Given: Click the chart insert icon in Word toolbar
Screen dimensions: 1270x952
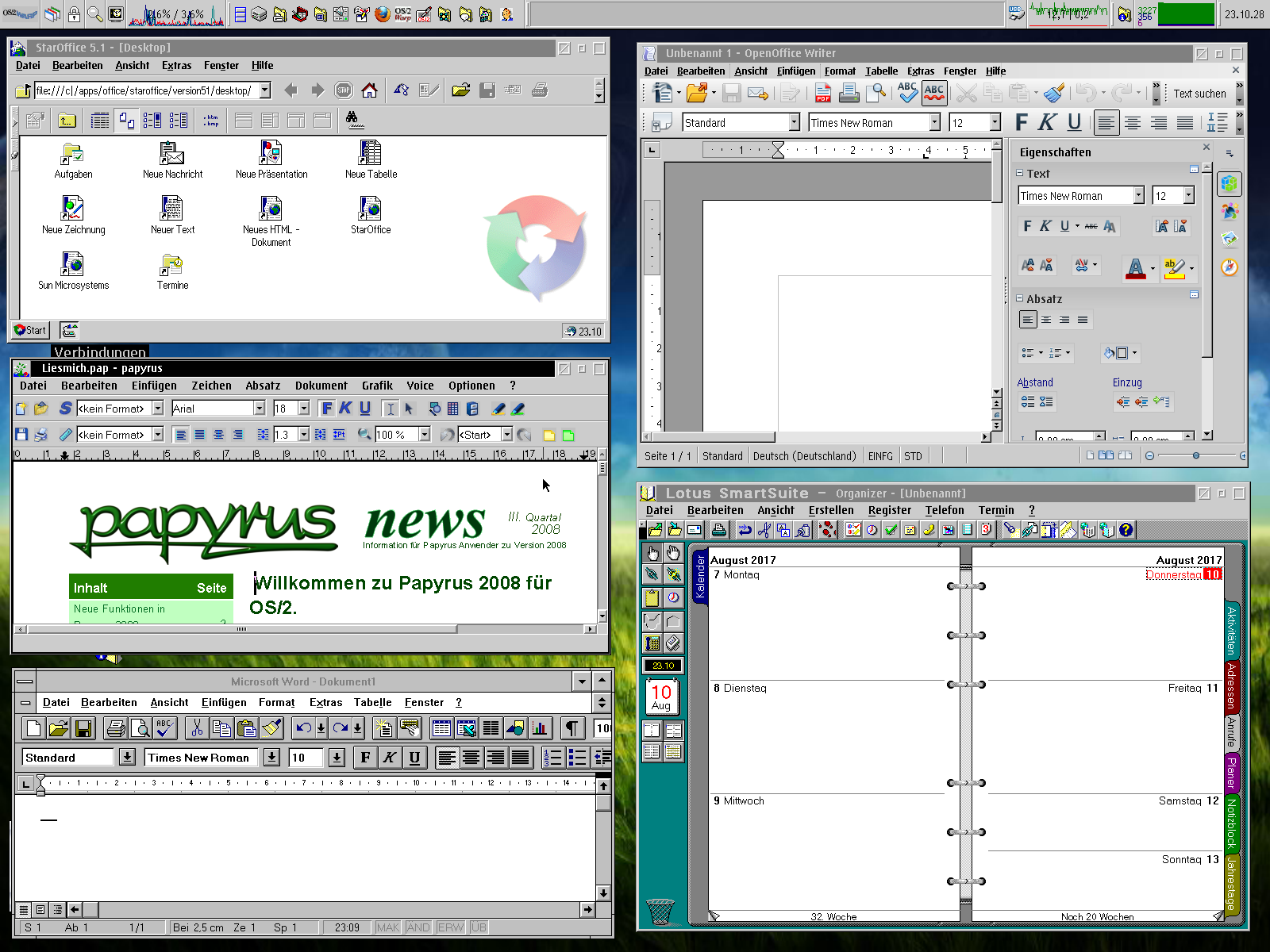Looking at the screenshot, I should tap(540, 728).
